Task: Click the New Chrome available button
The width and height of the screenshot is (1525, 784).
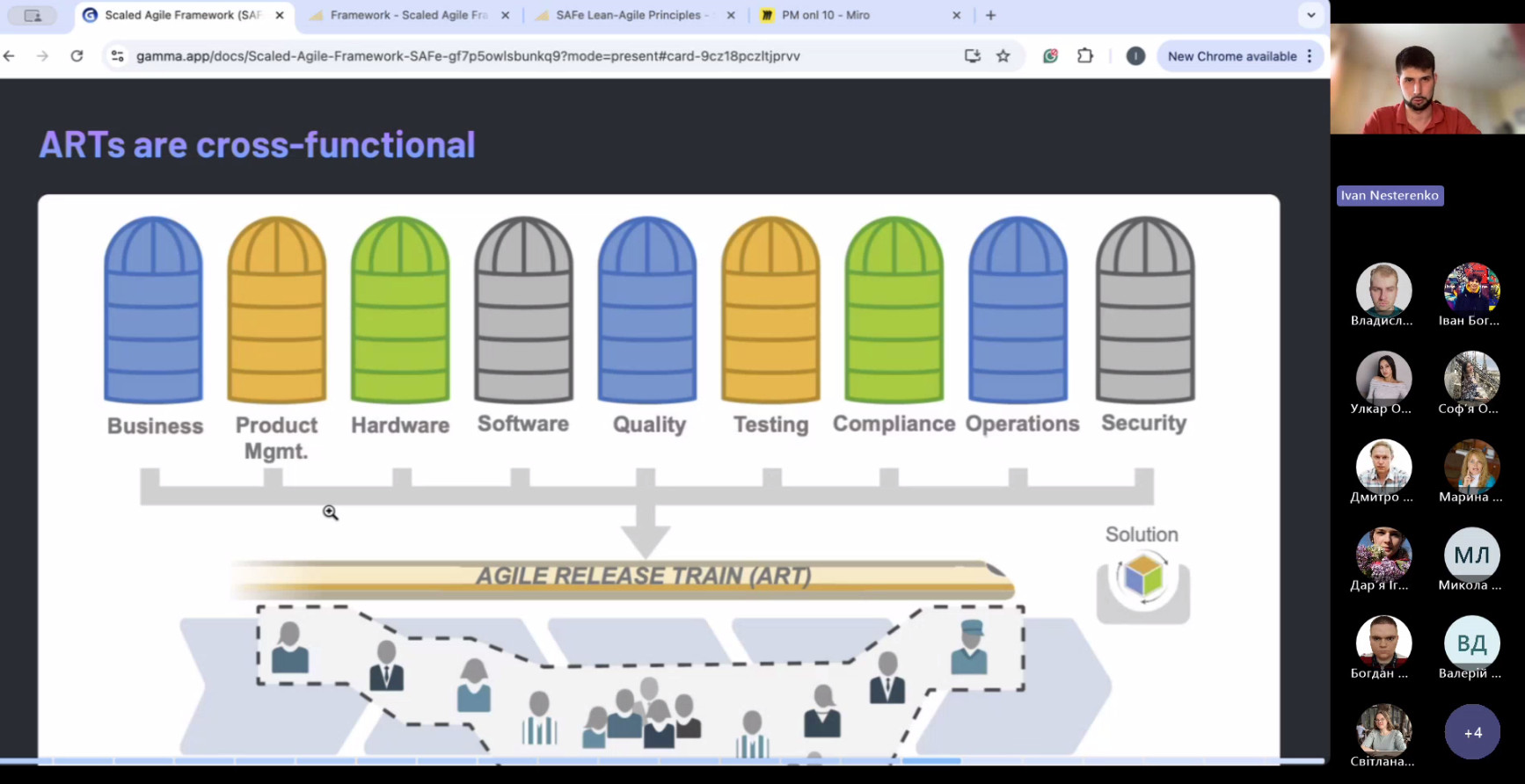Action: click(x=1231, y=56)
